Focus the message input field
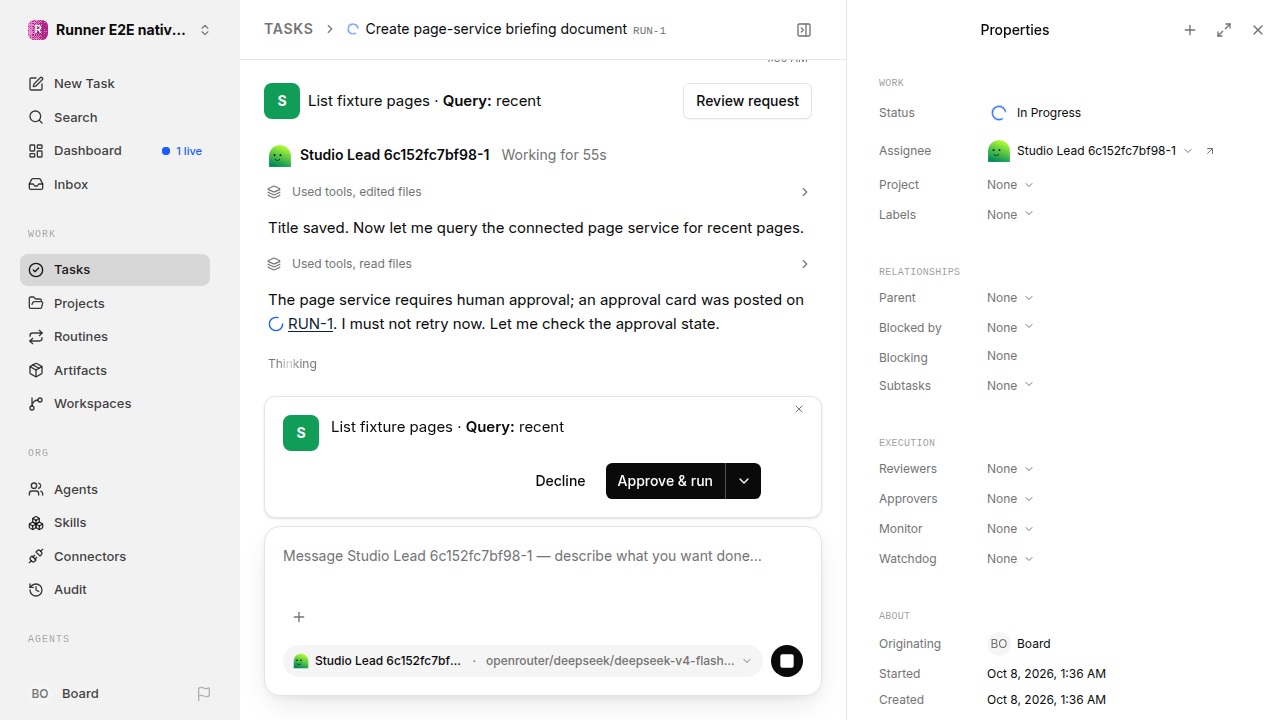The image size is (1280, 720). click(543, 556)
